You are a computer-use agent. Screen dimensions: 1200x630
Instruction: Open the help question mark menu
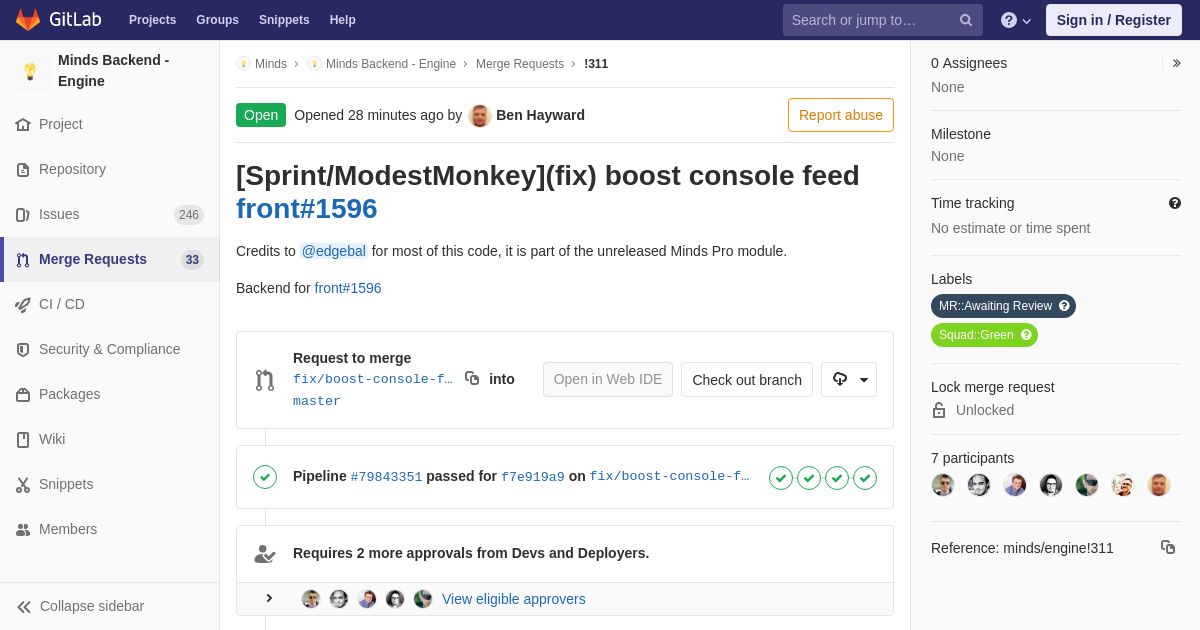1016,20
